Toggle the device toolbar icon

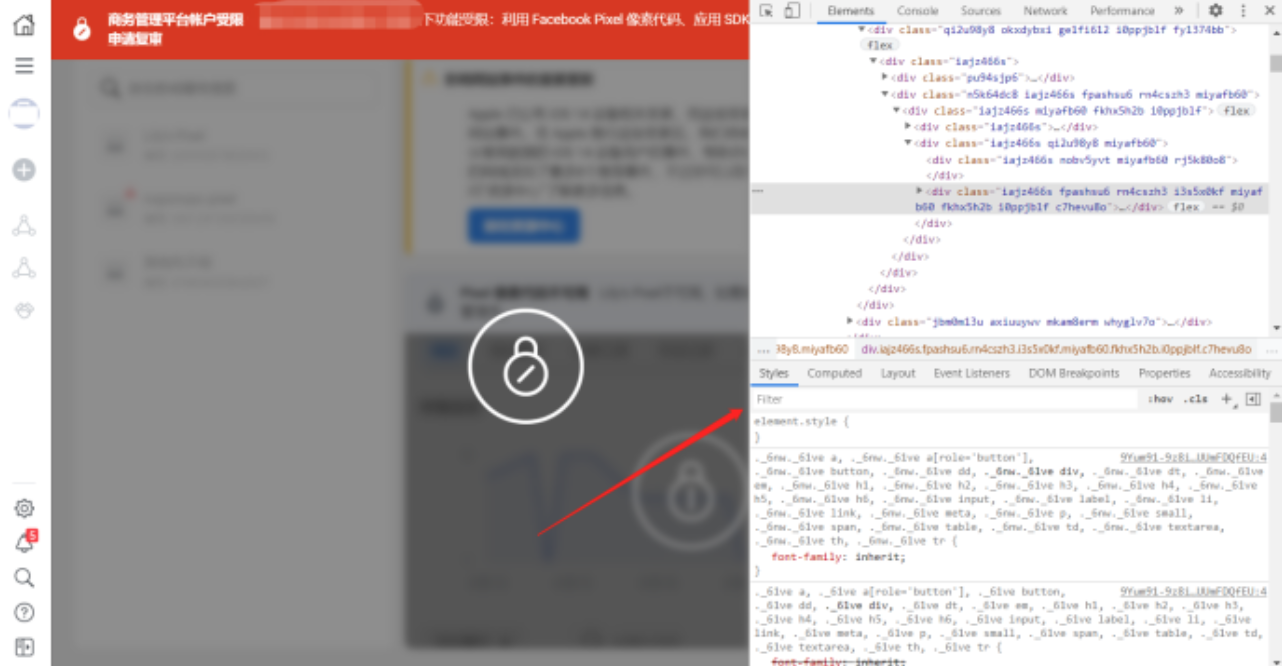[x=792, y=11]
